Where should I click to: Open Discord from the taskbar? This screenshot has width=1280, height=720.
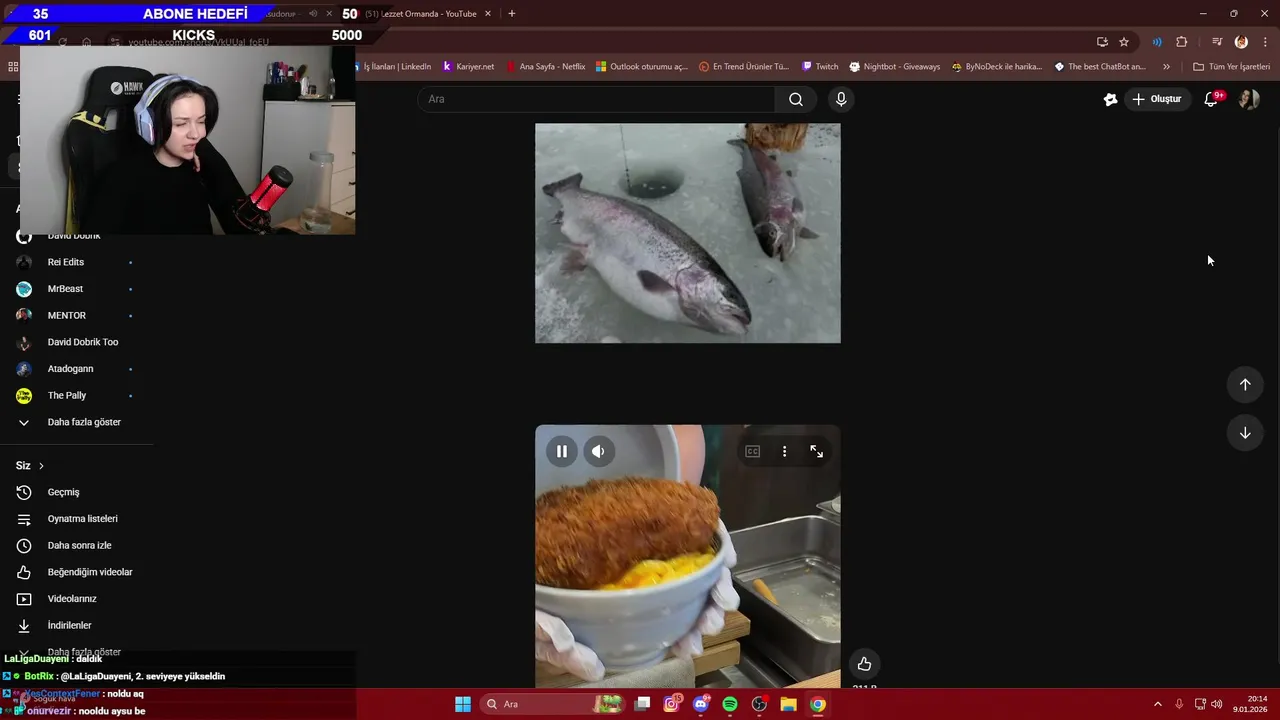click(701, 704)
